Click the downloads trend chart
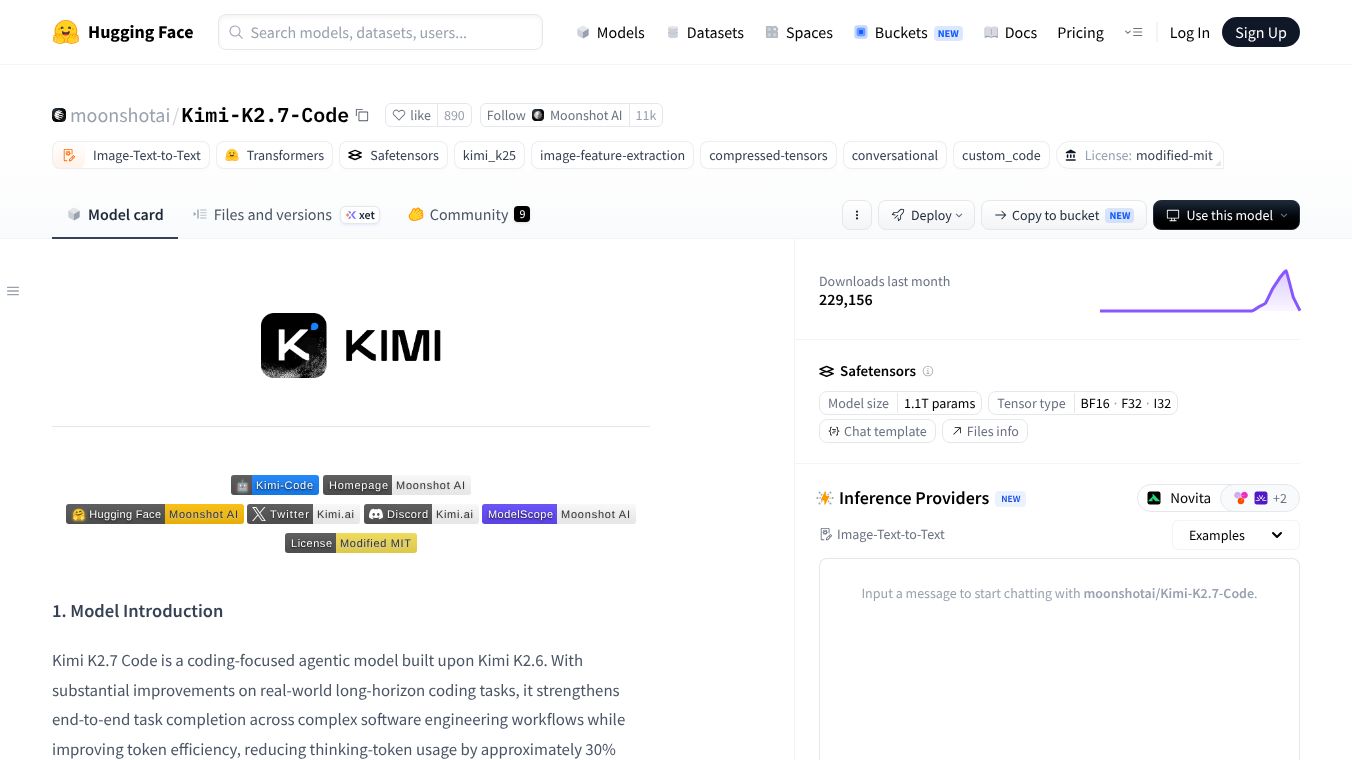Viewport: 1352px width, 760px height. [x=1199, y=290]
